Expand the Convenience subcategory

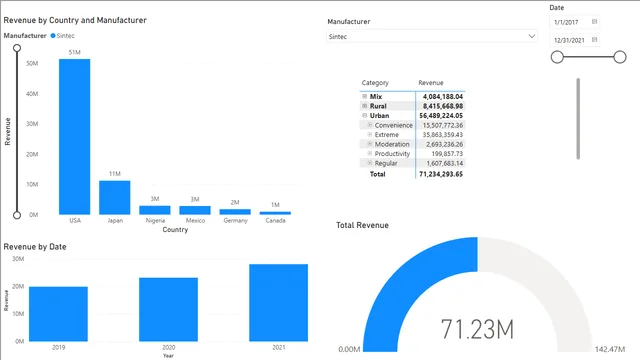pyautogui.click(x=370, y=125)
